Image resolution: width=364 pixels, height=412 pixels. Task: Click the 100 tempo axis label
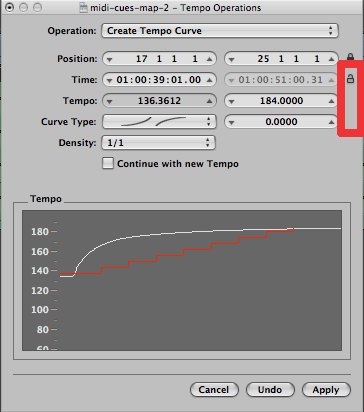[x=40, y=310]
